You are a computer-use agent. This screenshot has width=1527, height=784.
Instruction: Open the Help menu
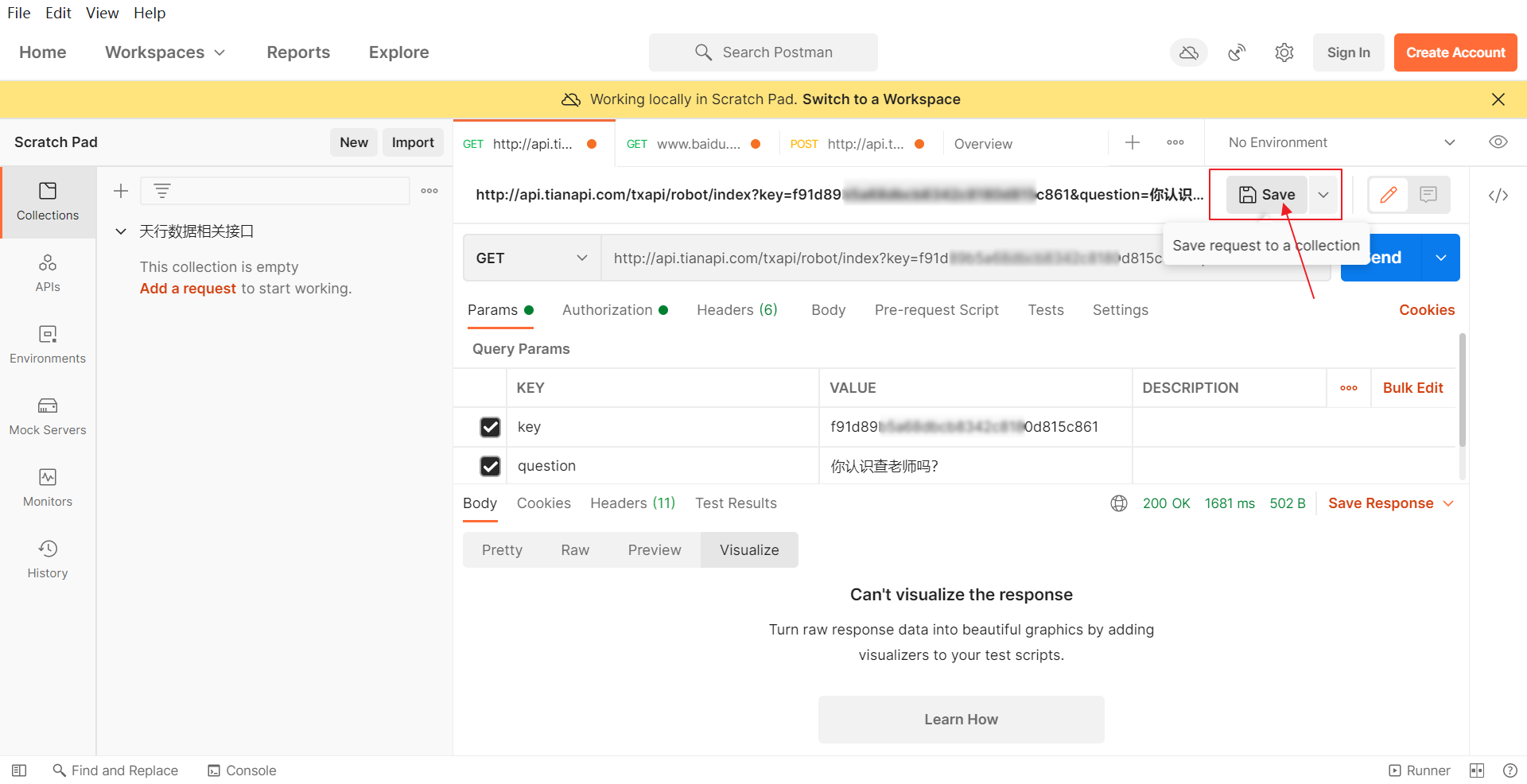pos(150,14)
